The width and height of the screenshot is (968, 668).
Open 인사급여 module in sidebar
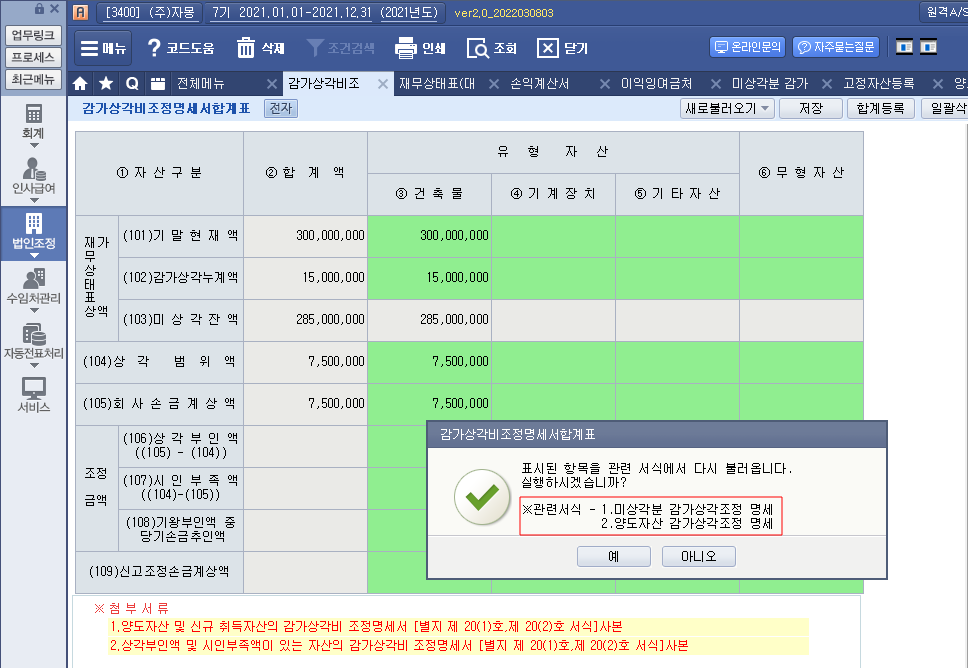tap(34, 175)
